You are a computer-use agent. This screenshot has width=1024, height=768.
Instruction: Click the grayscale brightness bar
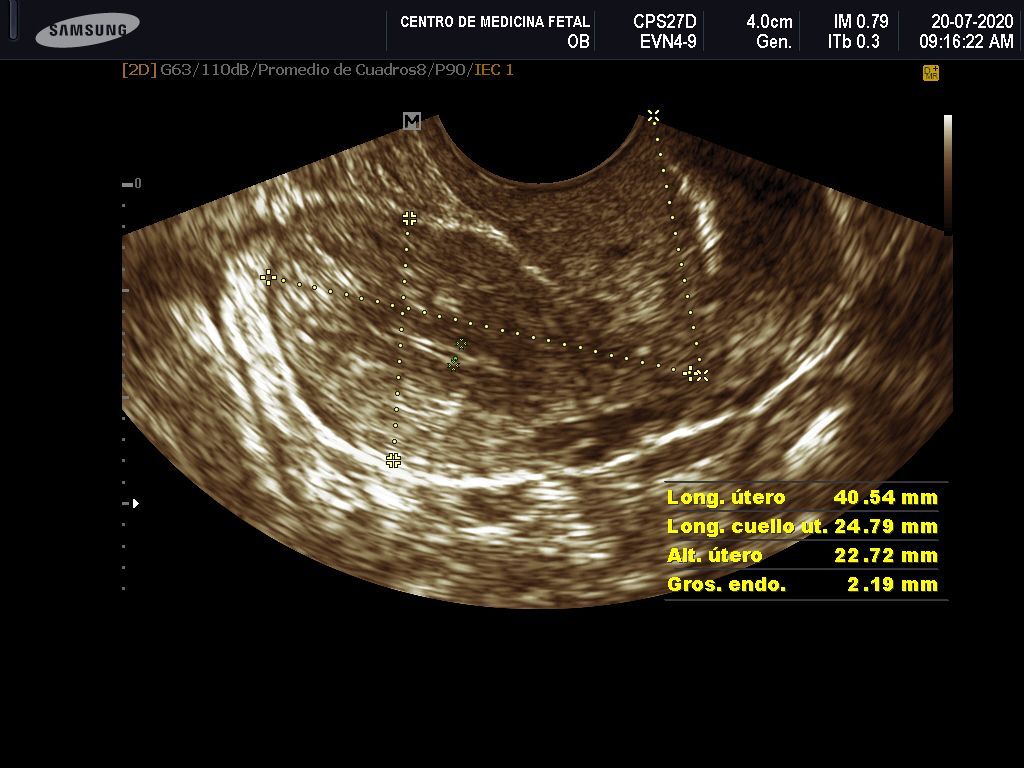(948, 174)
